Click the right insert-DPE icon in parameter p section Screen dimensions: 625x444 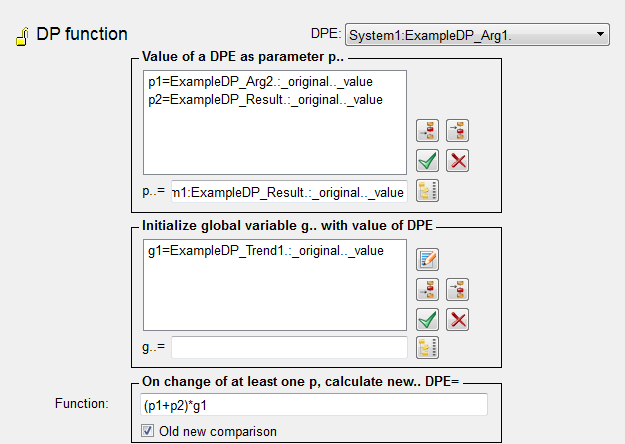click(458, 130)
